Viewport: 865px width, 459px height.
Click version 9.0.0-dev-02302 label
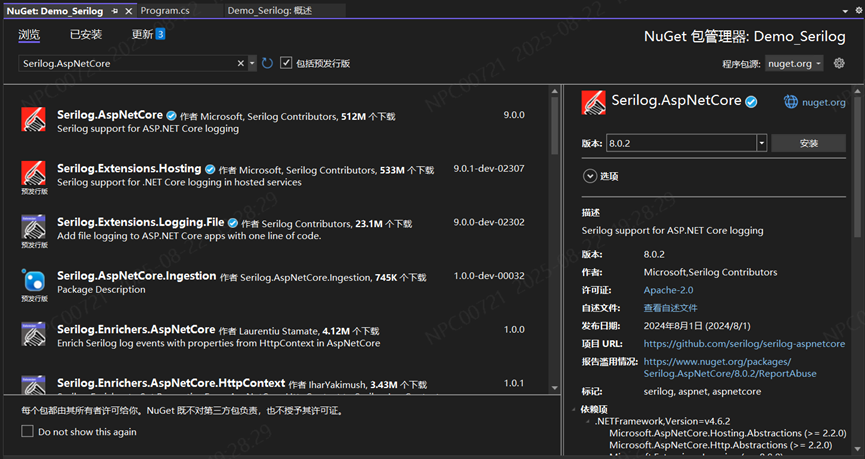(489, 222)
